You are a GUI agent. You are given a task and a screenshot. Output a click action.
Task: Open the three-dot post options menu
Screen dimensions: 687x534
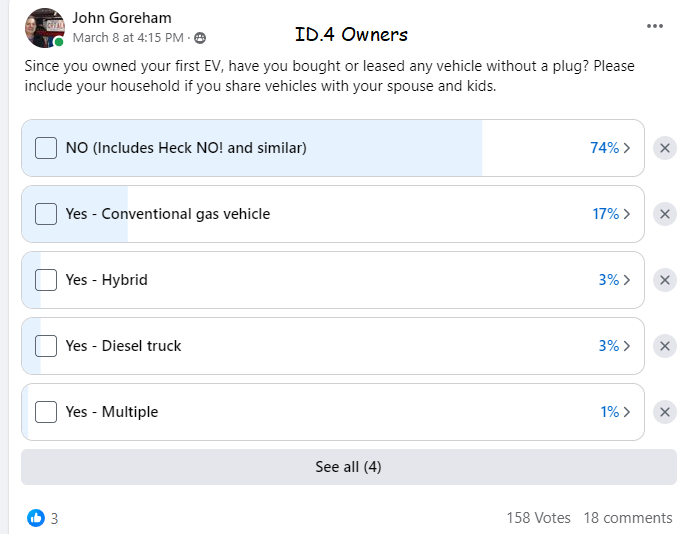[x=655, y=26]
